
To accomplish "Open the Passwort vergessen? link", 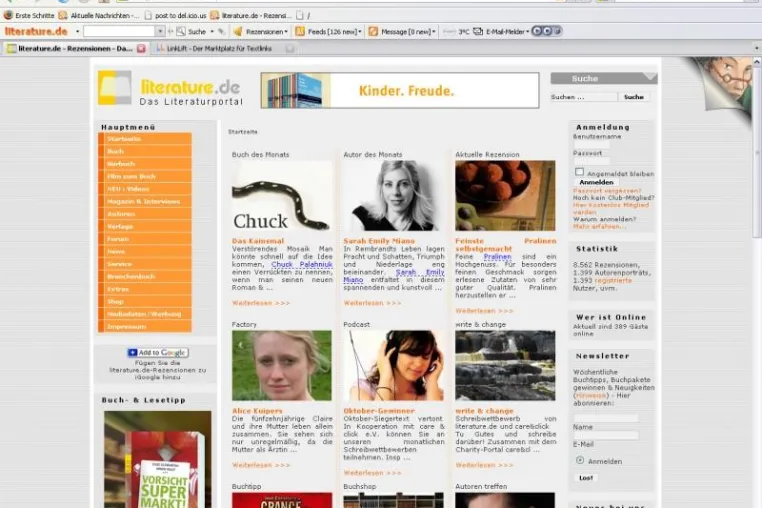I will click(x=607, y=191).
